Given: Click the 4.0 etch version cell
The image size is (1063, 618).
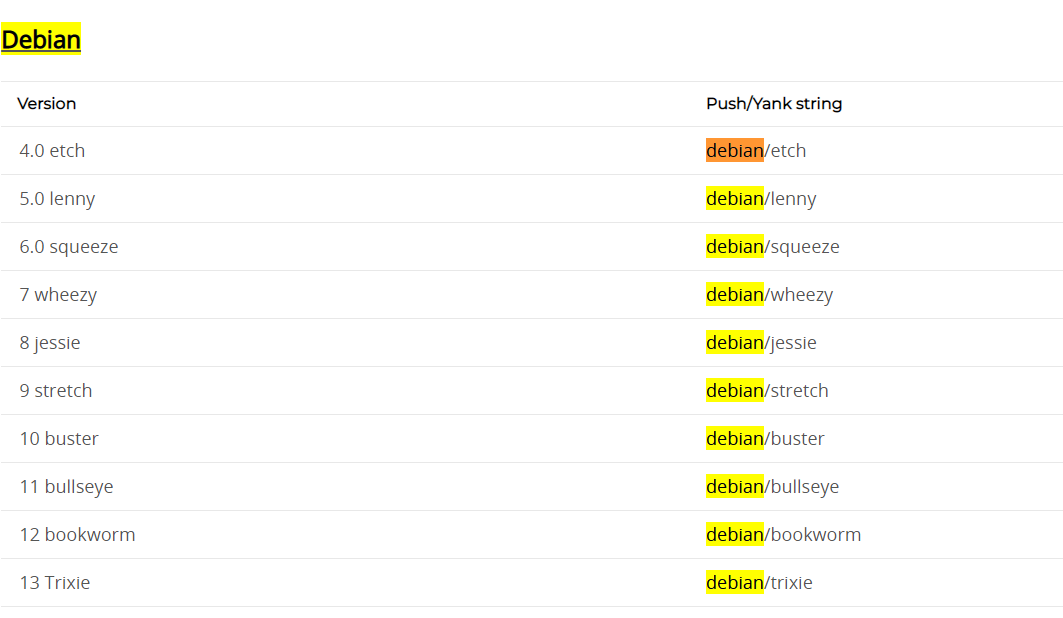Looking at the screenshot, I should tap(52, 150).
